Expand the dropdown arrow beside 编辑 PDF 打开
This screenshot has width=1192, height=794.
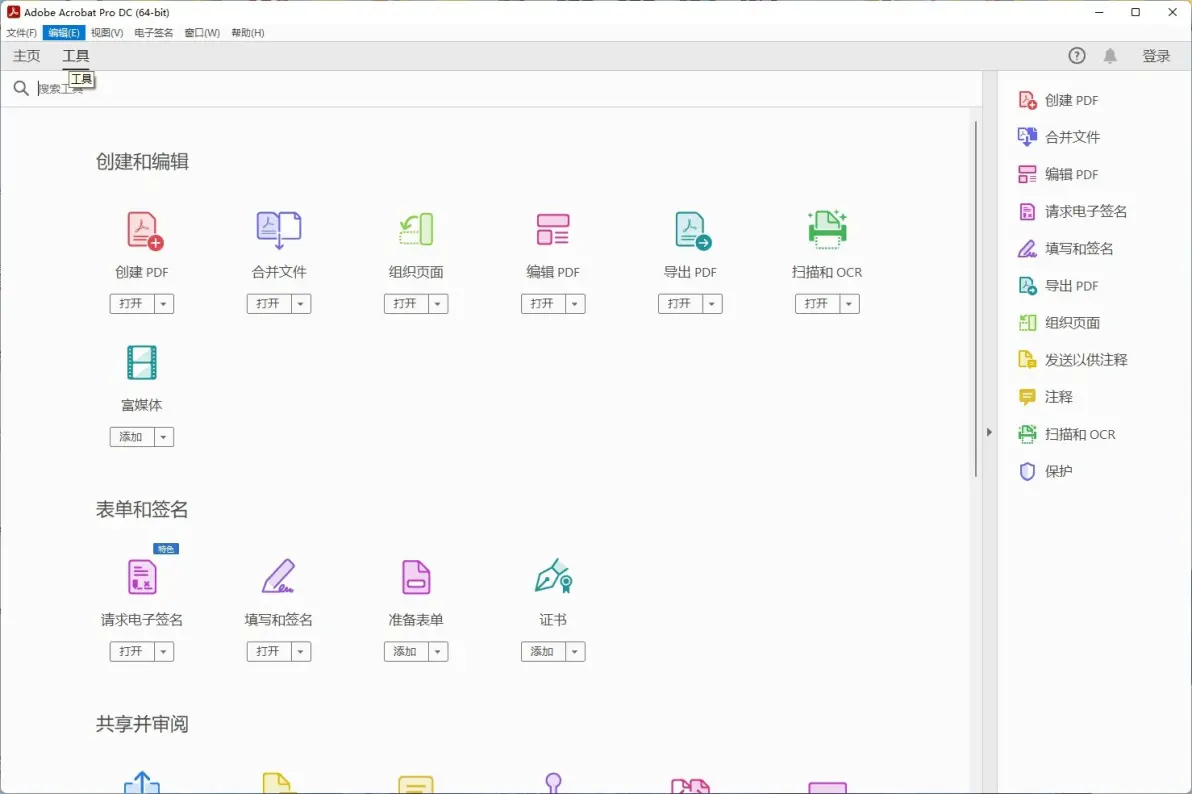click(x=575, y=303)
